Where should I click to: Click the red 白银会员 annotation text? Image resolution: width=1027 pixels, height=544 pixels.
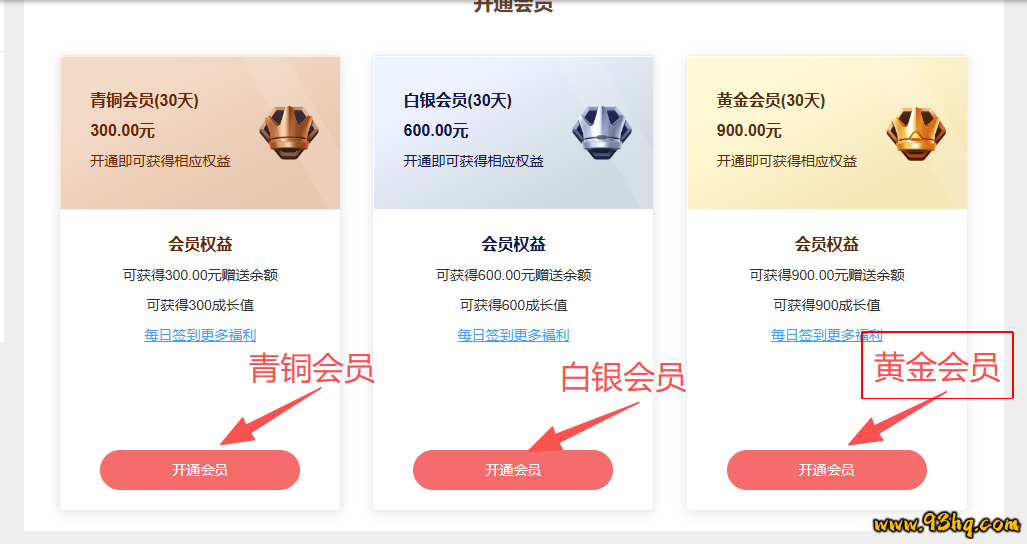pos(623,378)
